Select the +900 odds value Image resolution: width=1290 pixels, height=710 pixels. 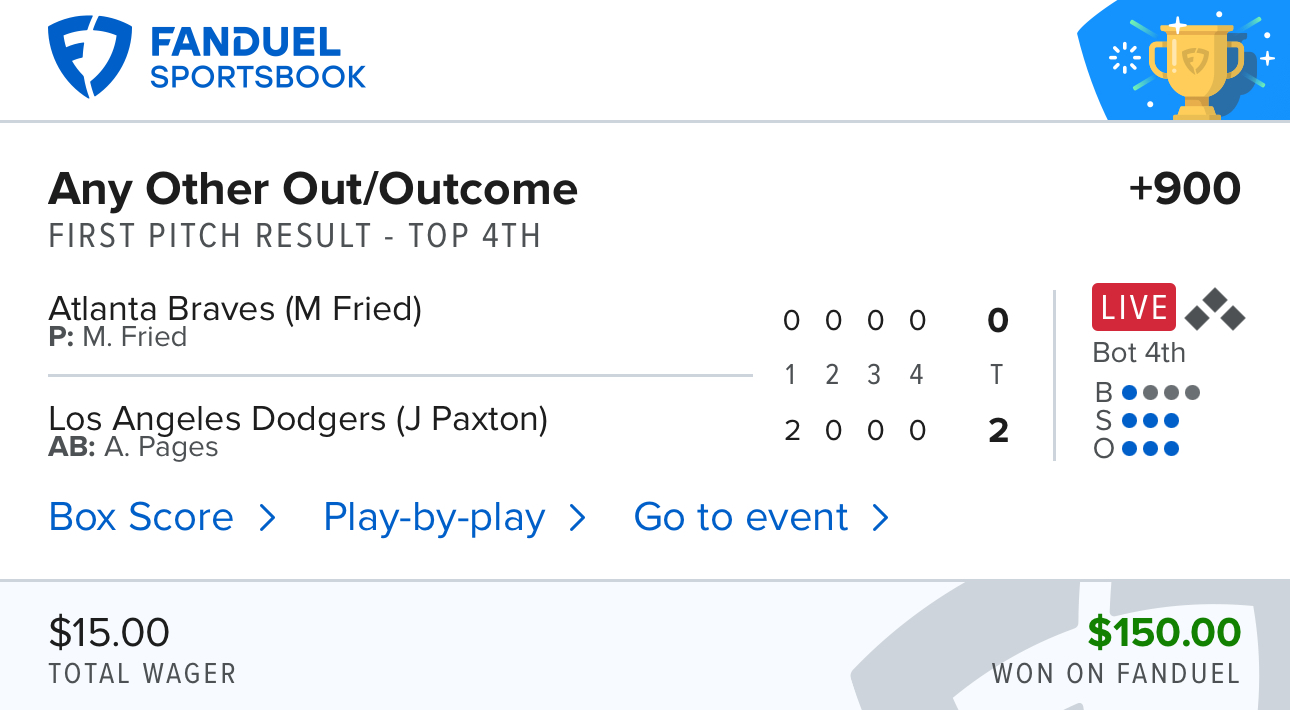(x=1184, y=189)
